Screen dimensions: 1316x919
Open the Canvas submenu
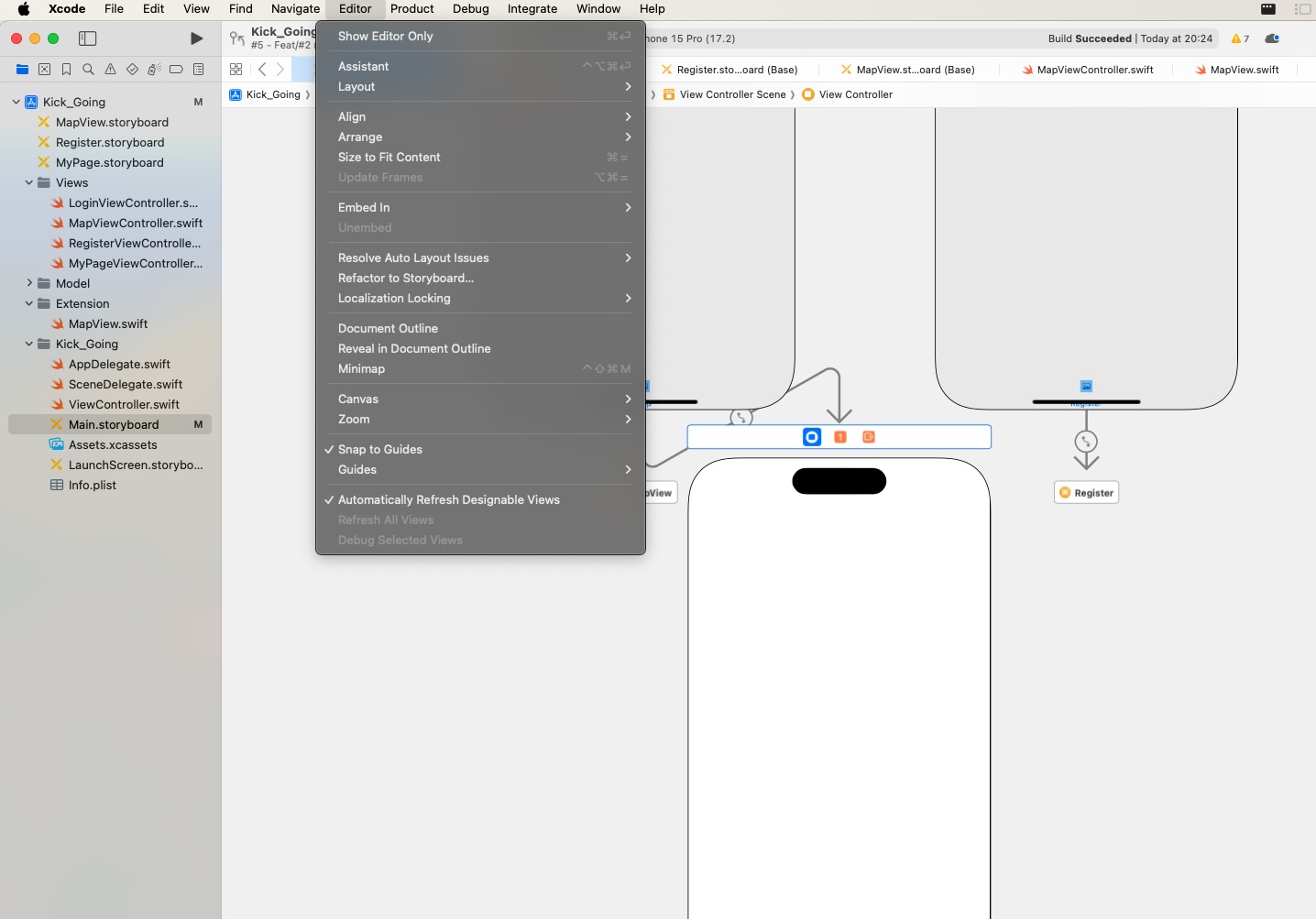pos(480,399)
